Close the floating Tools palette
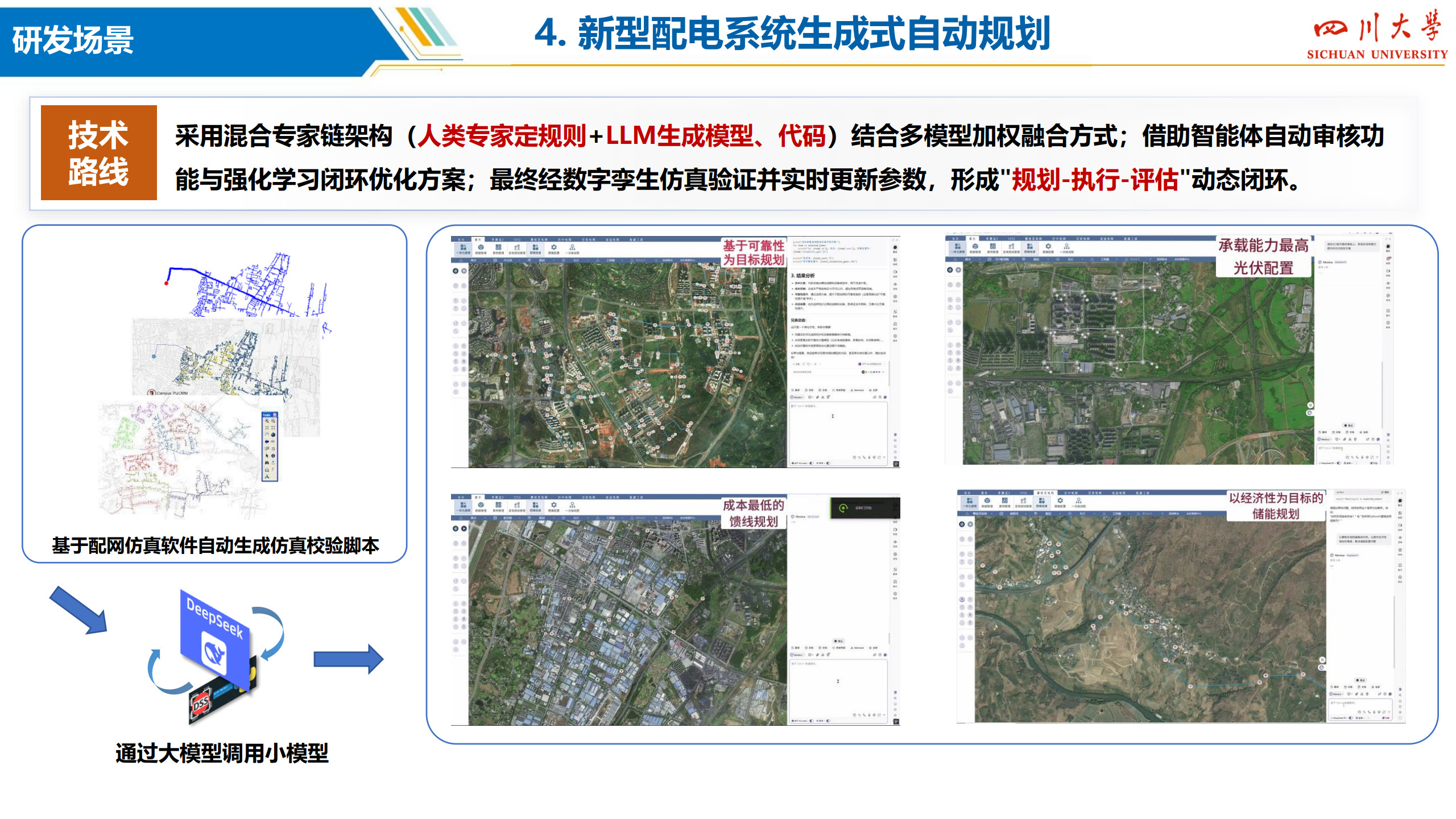Viewport: 1456px width, 819px height. point(275,415)
